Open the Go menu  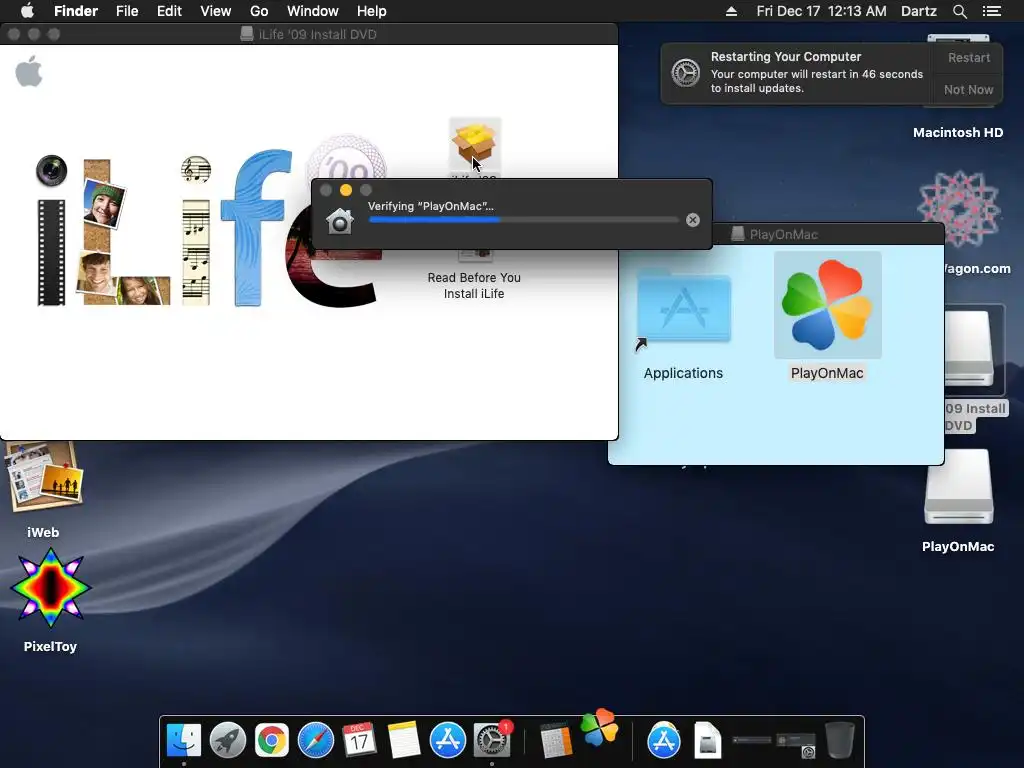coord(259,11)
